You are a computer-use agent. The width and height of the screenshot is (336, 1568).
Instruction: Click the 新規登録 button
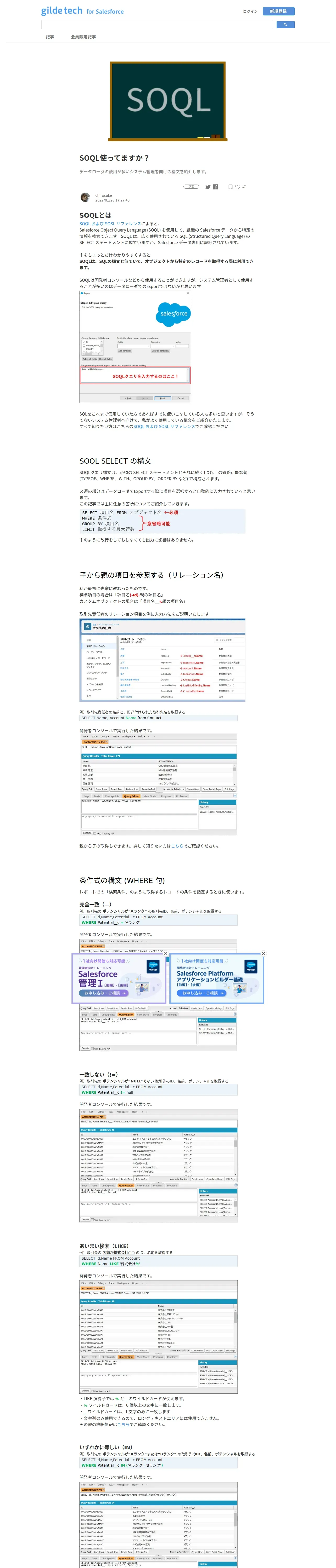pos(279,11)
